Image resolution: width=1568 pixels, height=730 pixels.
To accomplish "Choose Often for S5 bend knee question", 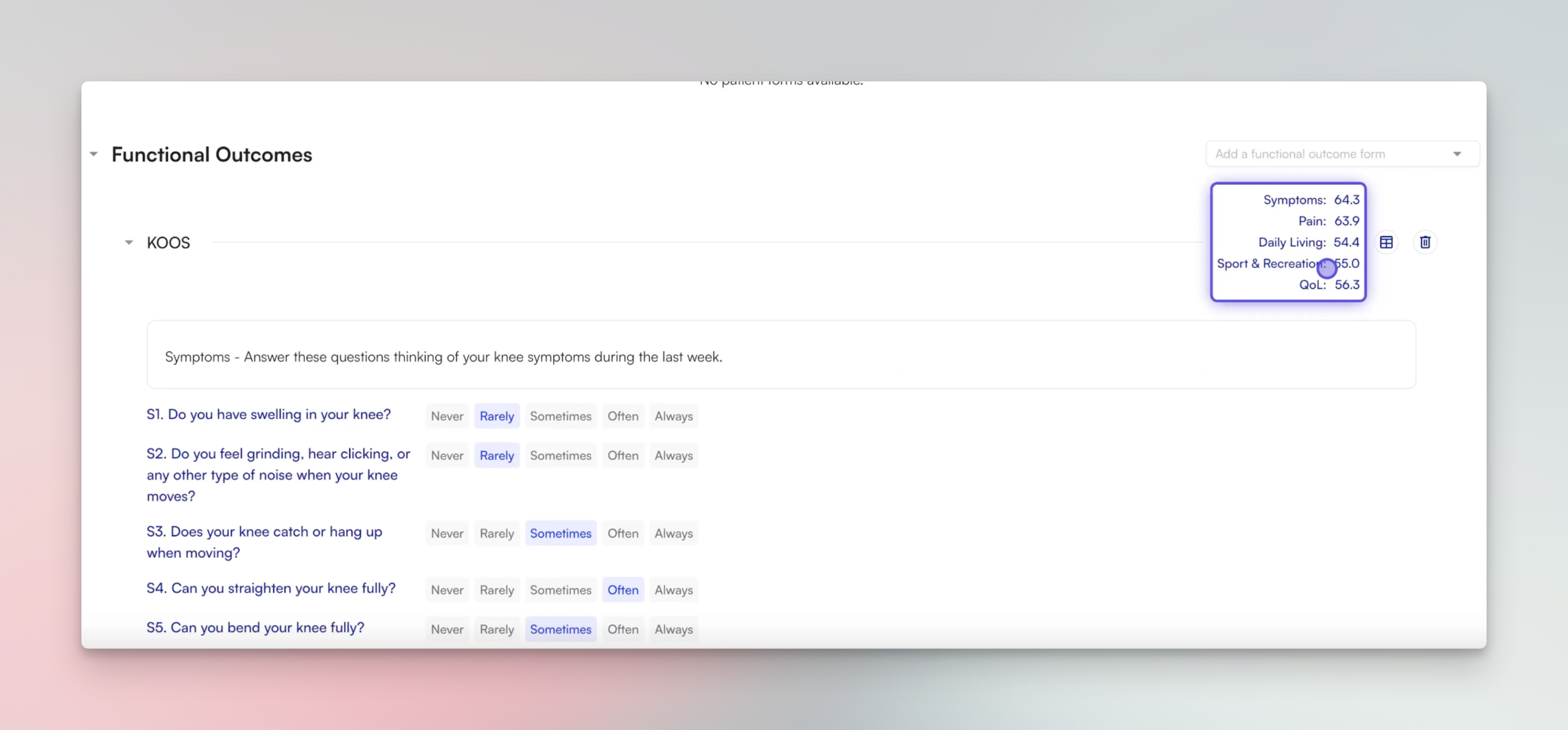I will [623, 629].
